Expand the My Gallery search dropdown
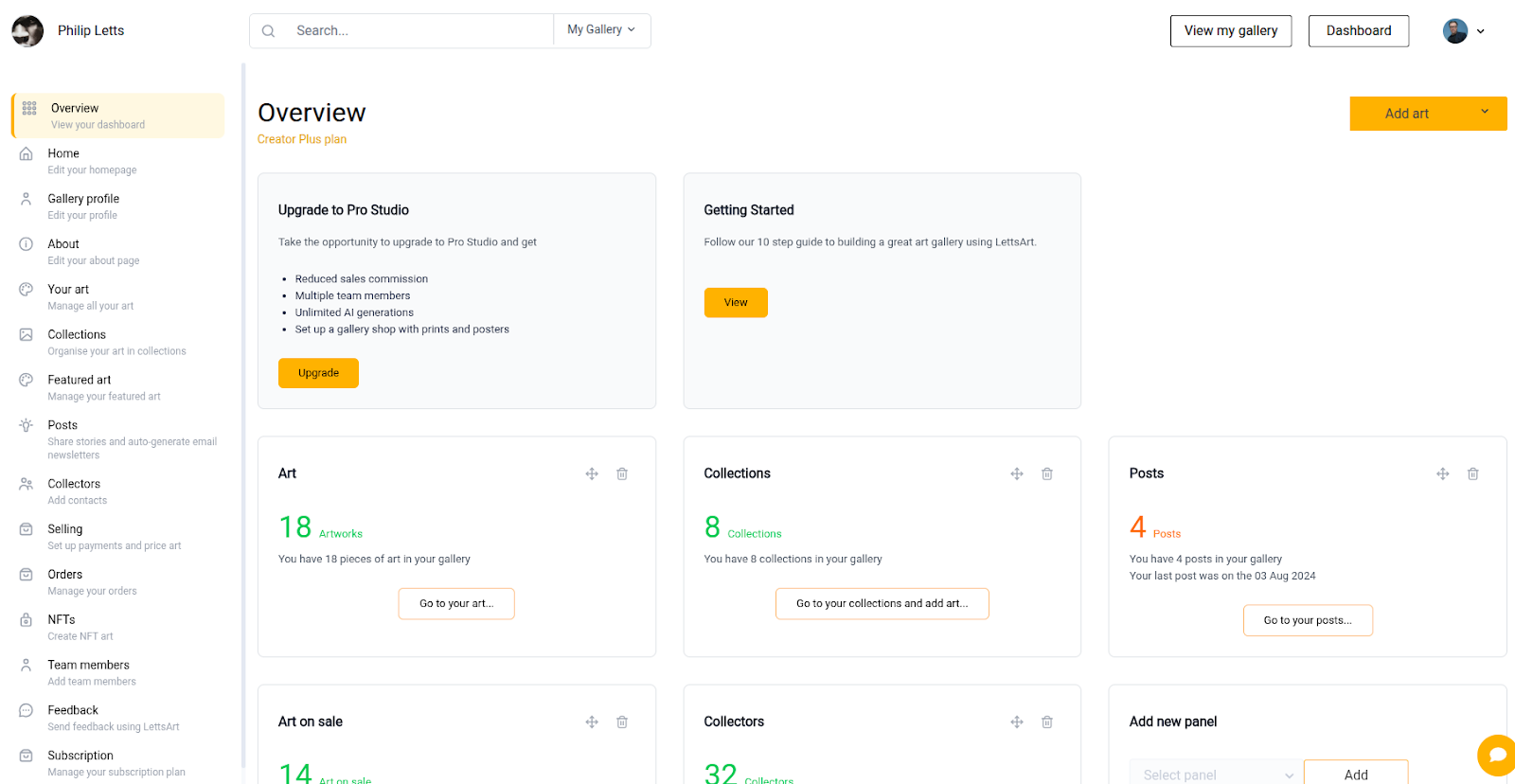The width and height of the screenshot is (1515, 784). point(601,30)
